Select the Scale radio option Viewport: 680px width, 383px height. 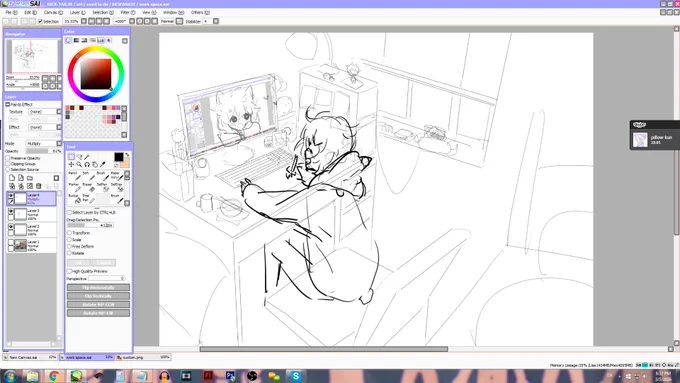pyautogui.click(x=69, y=239)
